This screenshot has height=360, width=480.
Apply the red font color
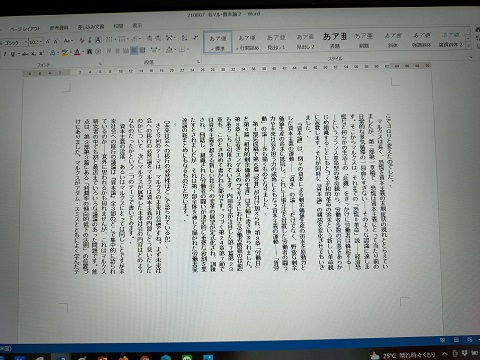tap(77, 52)
